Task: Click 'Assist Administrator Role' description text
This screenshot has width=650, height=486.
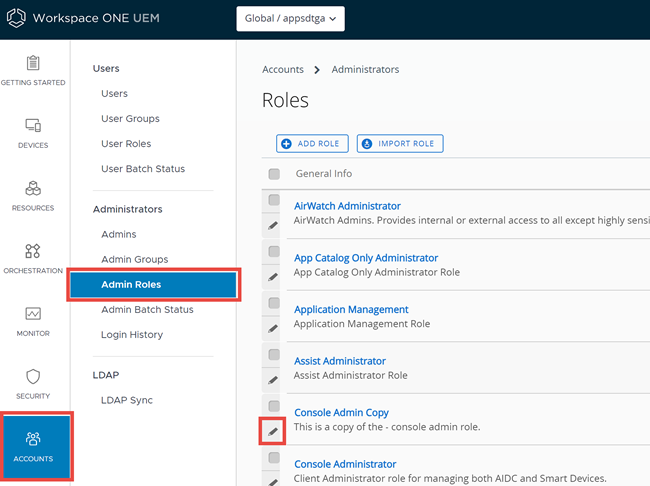Action: pyautogui.click(x=351, y=376)
